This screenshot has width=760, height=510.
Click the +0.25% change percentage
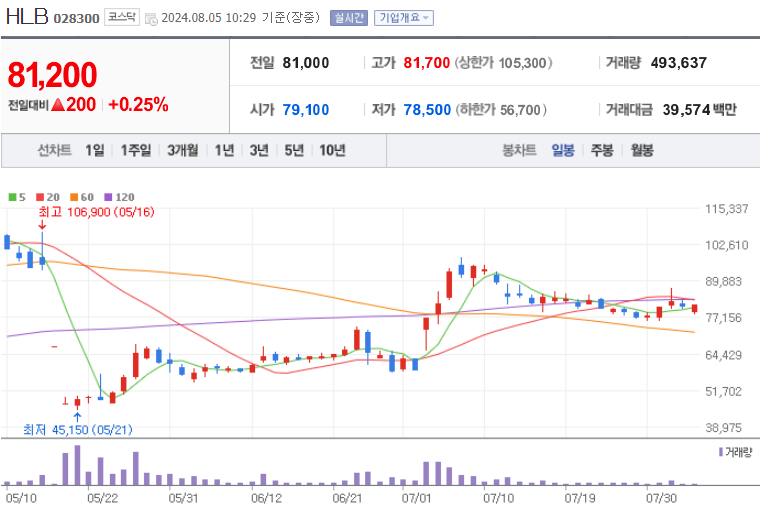click(138, 104)
